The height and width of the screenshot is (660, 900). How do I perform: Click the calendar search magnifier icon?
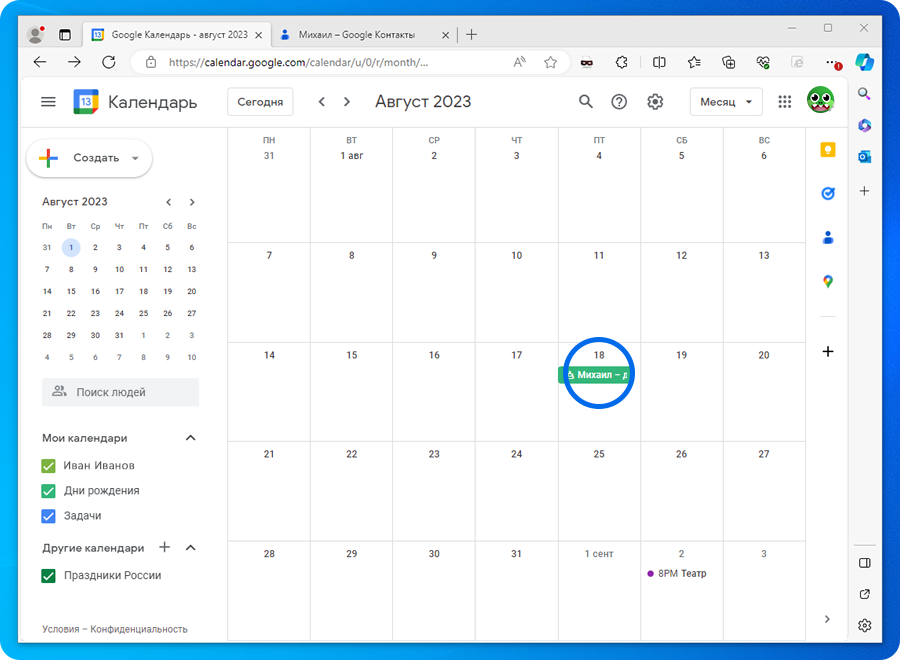point(586,102)
